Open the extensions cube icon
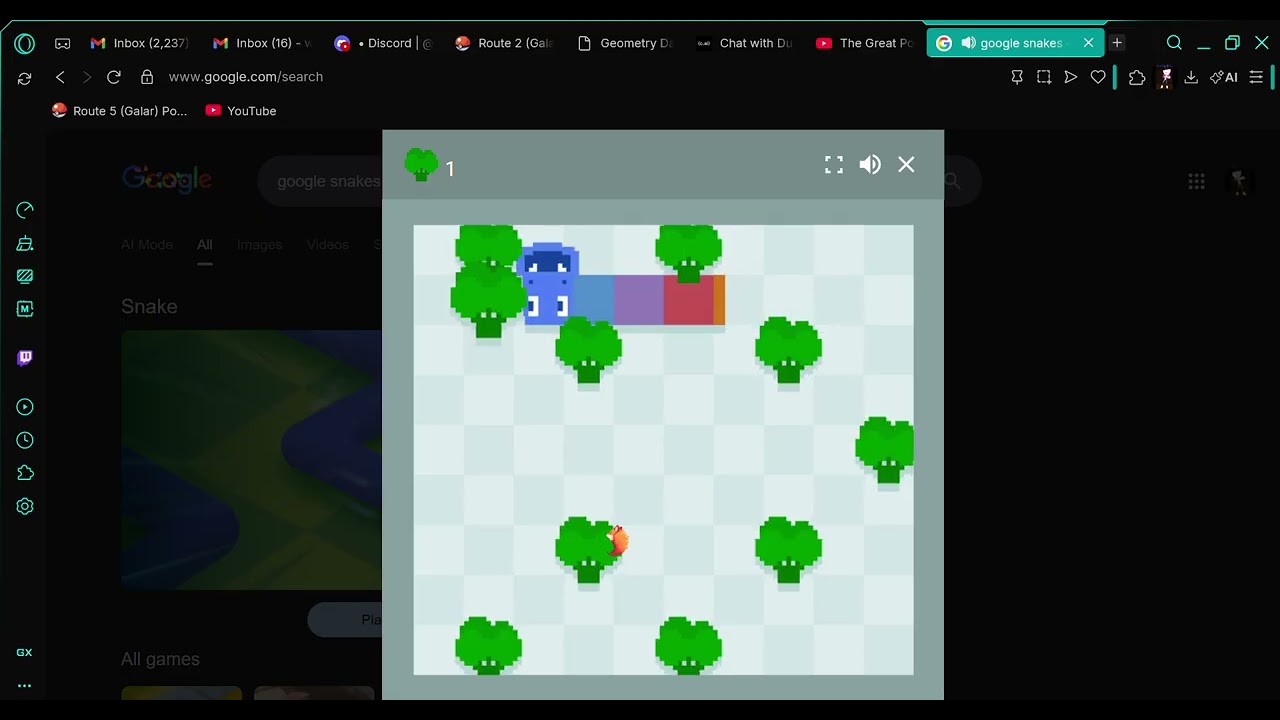 (x=1137, y=77)
